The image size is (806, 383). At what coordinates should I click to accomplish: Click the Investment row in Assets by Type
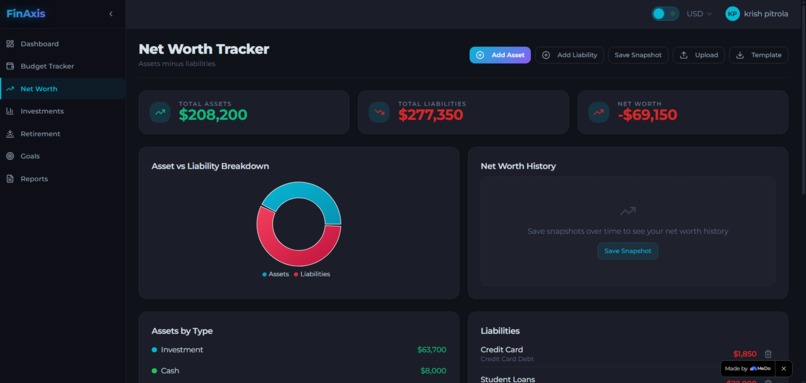click(299, 350)
